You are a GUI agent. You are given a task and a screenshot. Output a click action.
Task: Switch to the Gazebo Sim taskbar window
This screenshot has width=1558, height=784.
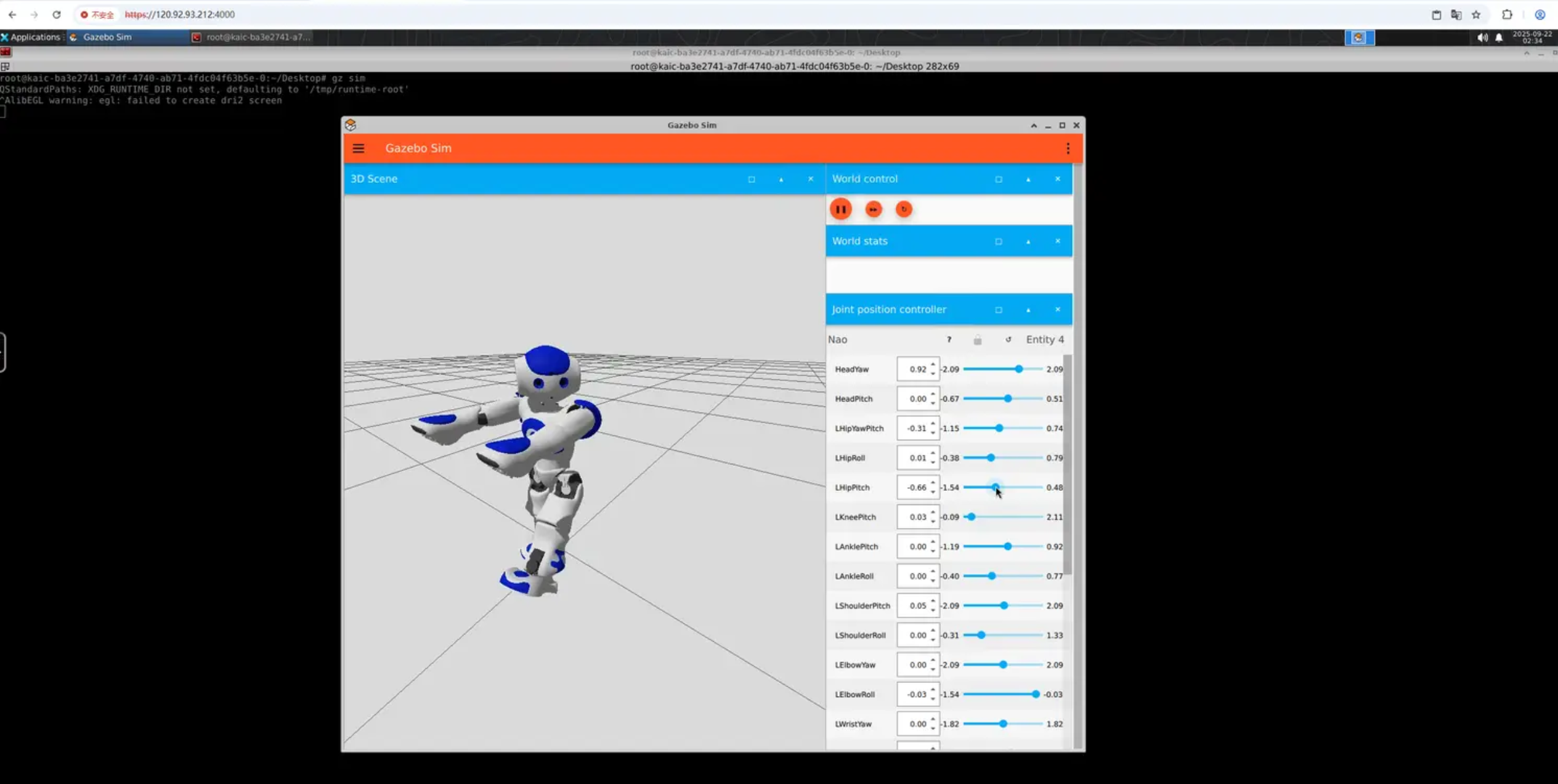(x=107, y=37)
